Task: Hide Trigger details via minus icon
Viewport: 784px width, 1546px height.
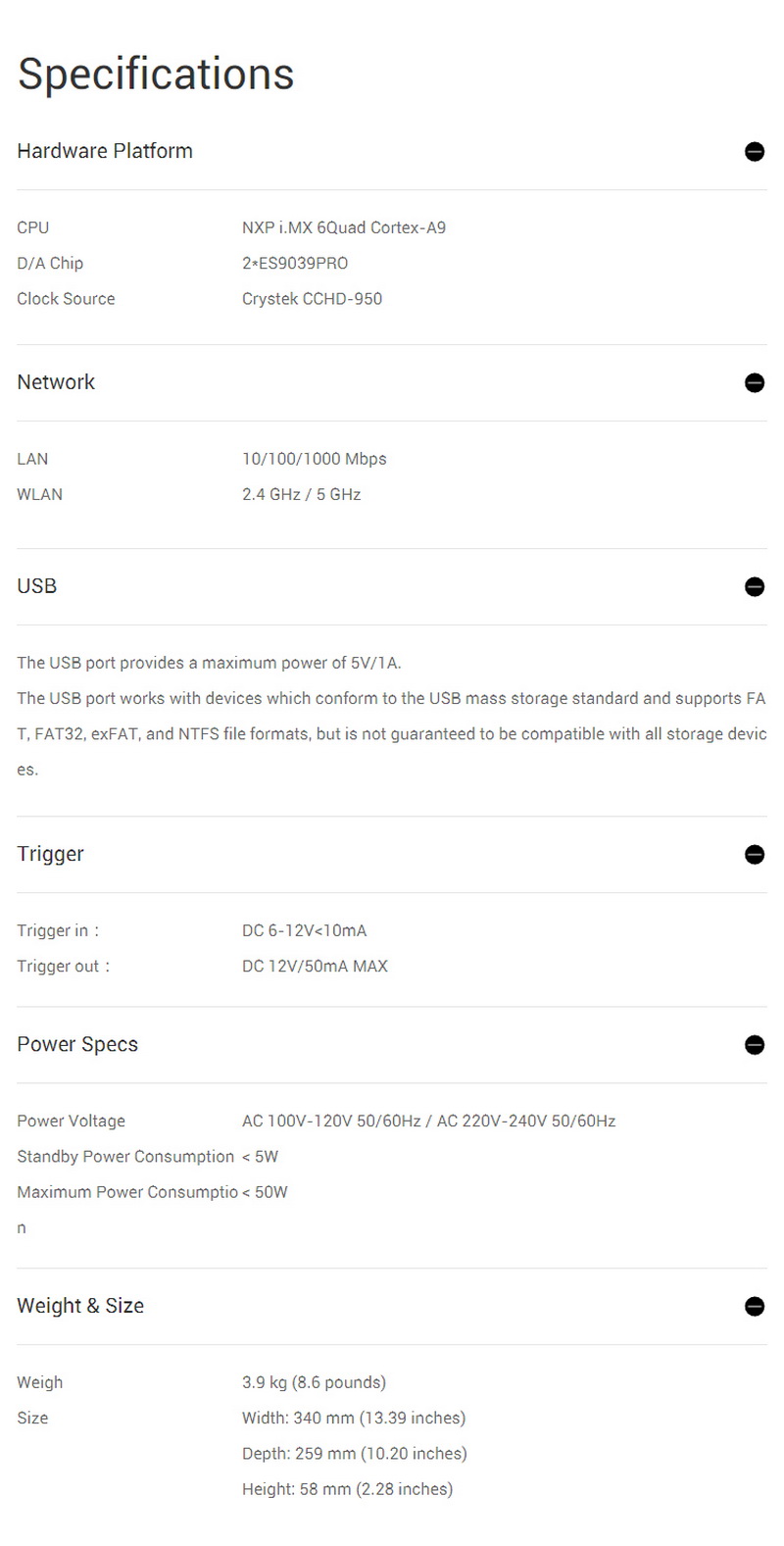Action: [x=754, y=855]
